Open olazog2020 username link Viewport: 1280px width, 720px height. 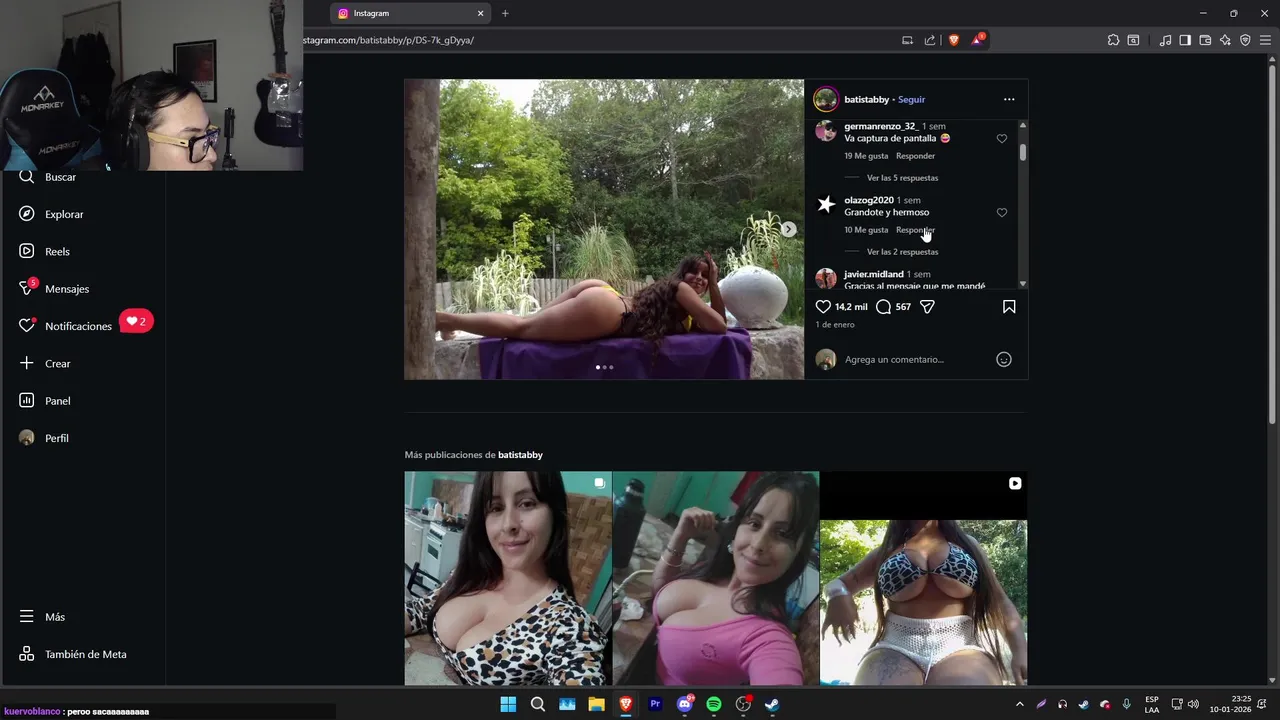click(x=869, y=200)
